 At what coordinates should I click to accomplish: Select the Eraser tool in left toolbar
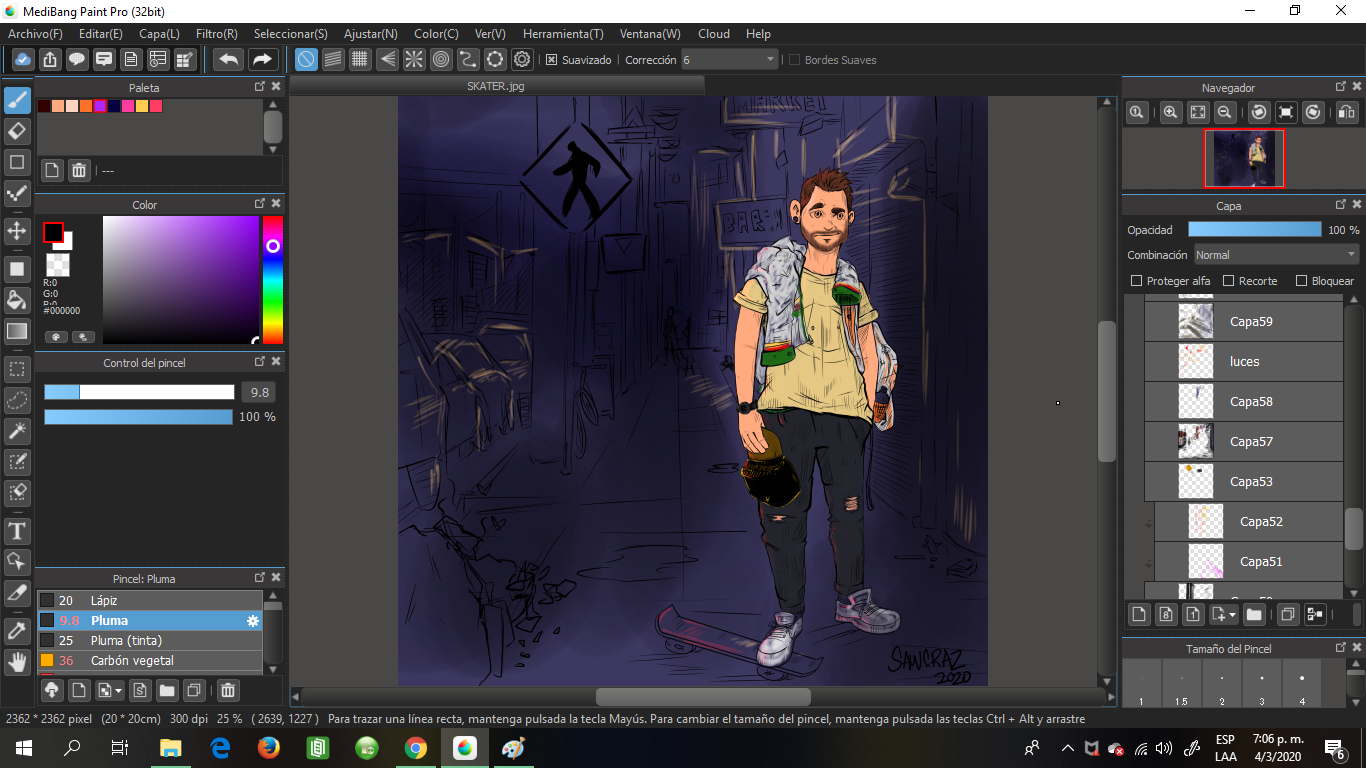(17, 131)
